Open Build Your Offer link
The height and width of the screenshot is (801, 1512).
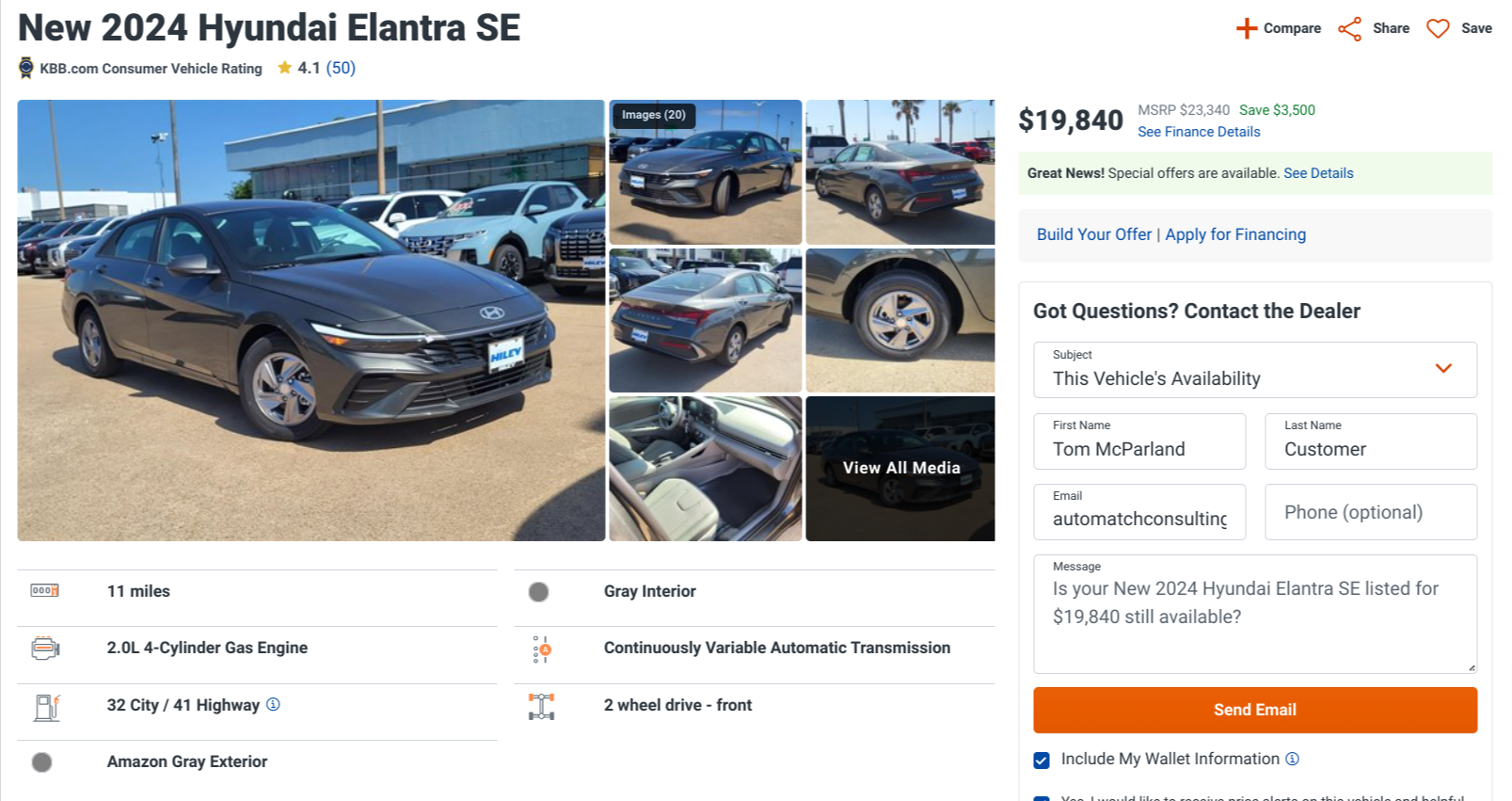[x=1094, y=234]
